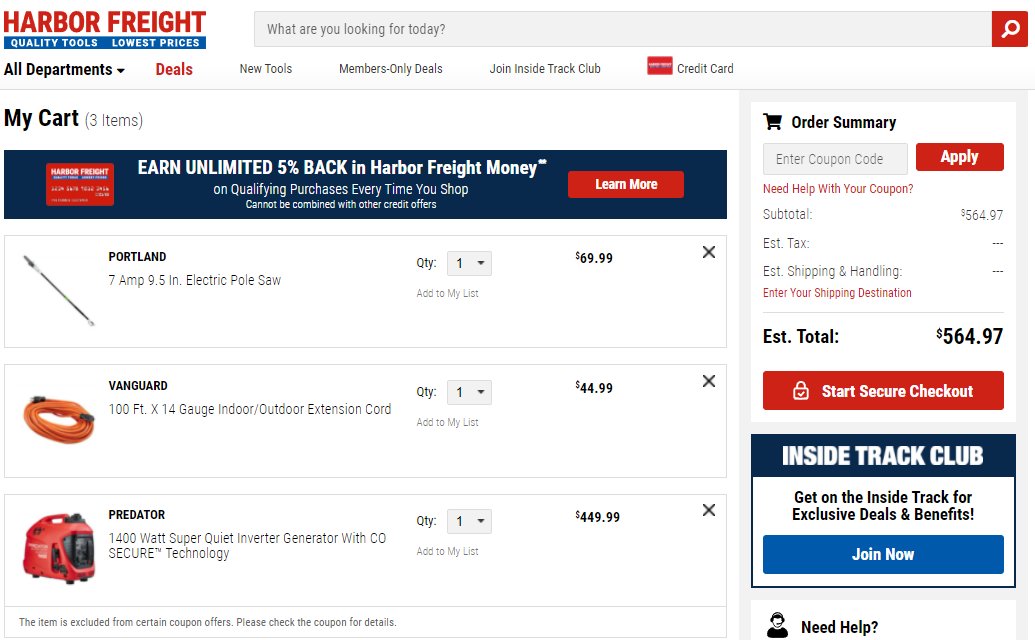Image resolution: width=1035 pixels, height=640 pixels.
Task: Open the Credit Card navigation link
Action: click(705, 69)
